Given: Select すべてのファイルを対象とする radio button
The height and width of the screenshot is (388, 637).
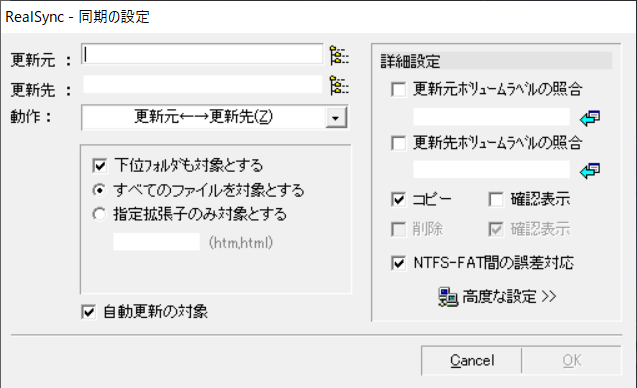Looking at the screenshot, I should click(x=99, y=190).
